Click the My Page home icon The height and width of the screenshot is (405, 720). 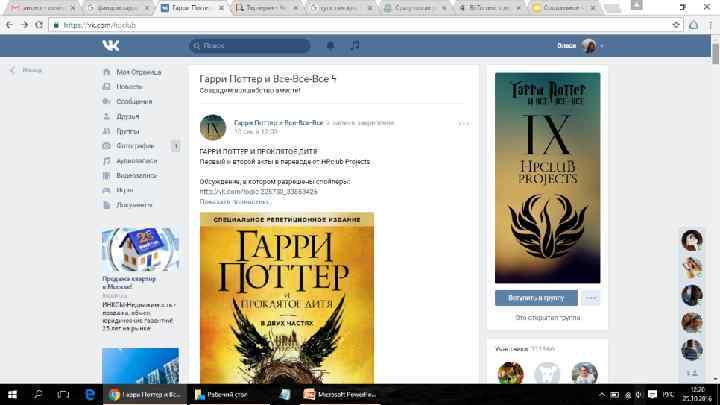click(107, 72)
